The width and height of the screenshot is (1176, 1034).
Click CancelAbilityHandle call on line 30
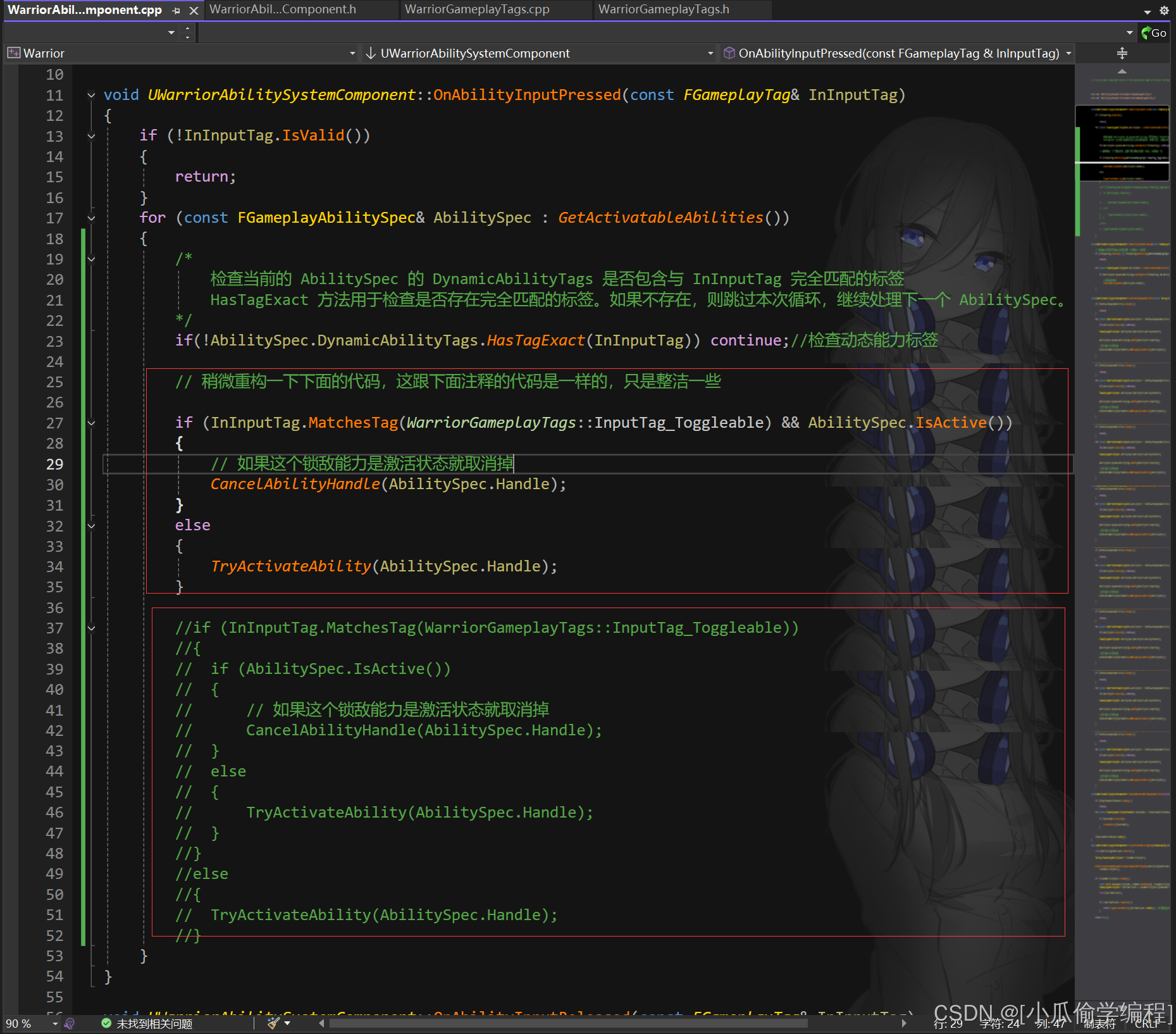click(x=295, y=485)
